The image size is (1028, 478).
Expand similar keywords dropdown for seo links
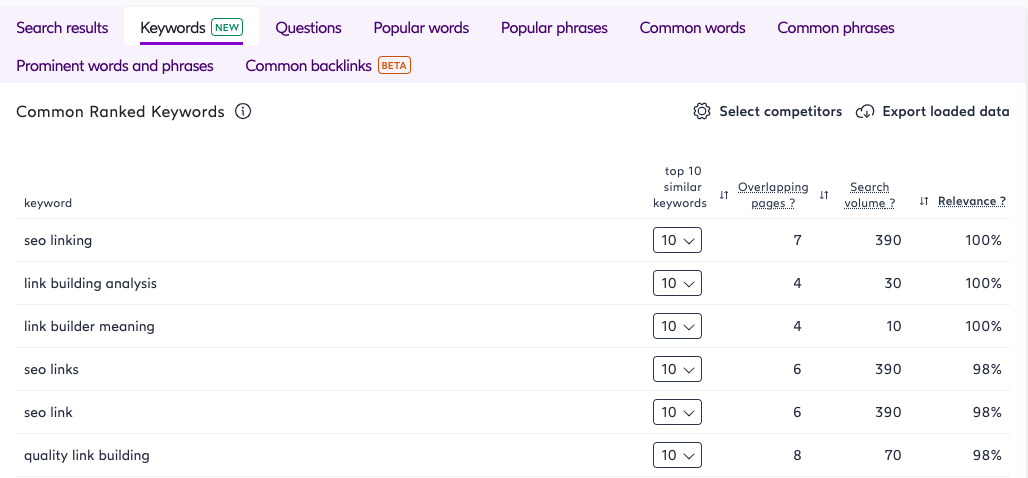click(x=677, y=369)
